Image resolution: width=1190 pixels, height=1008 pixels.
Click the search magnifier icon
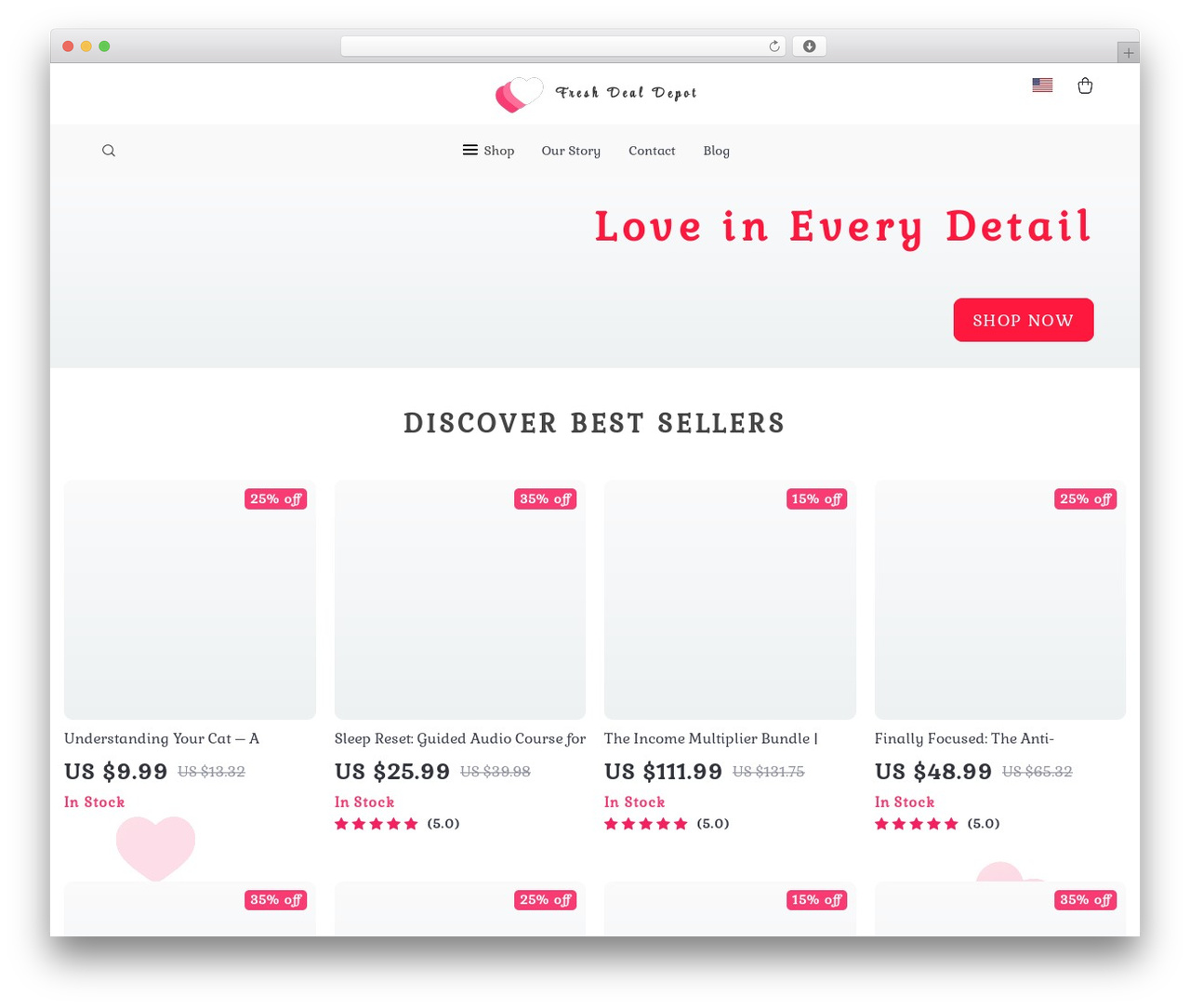109,151
